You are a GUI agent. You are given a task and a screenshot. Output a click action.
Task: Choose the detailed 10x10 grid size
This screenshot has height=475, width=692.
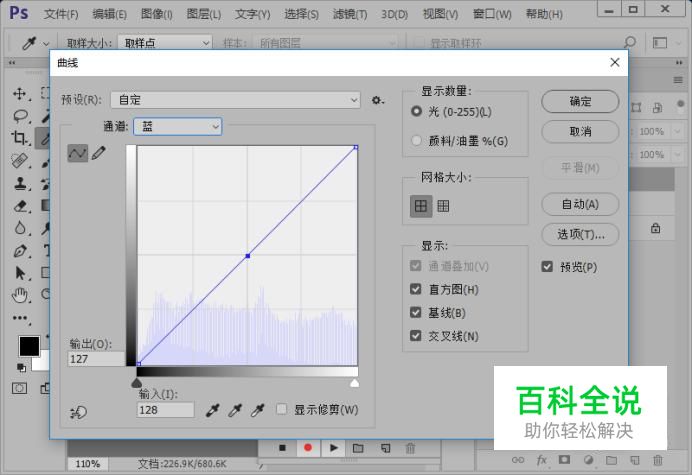click(443, 206)
